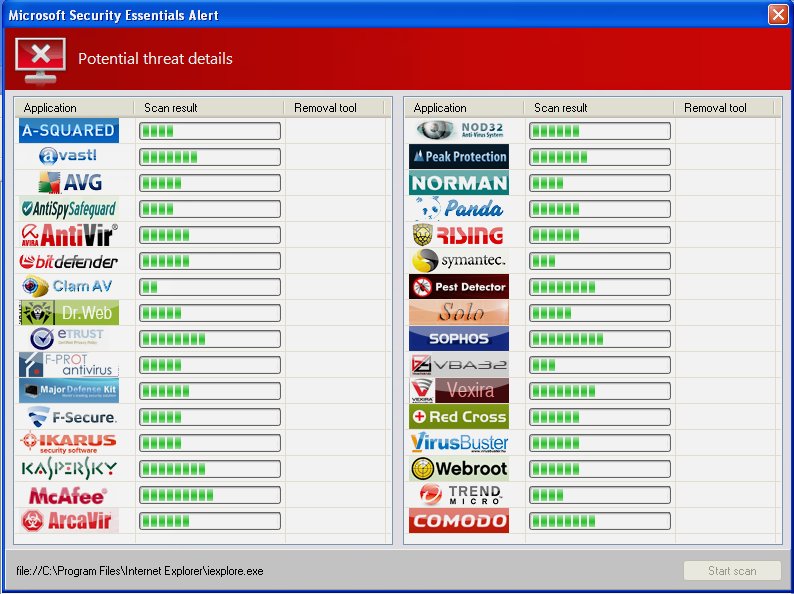The image size is (794, 594).
Task: Click right list Removal tool column header
Action: [724, 108]
